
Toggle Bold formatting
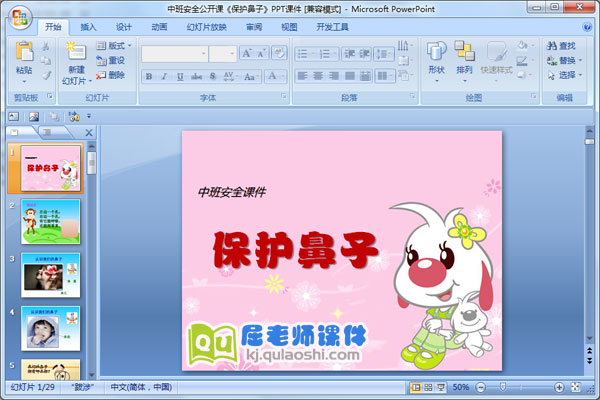[x=149, y=77]
